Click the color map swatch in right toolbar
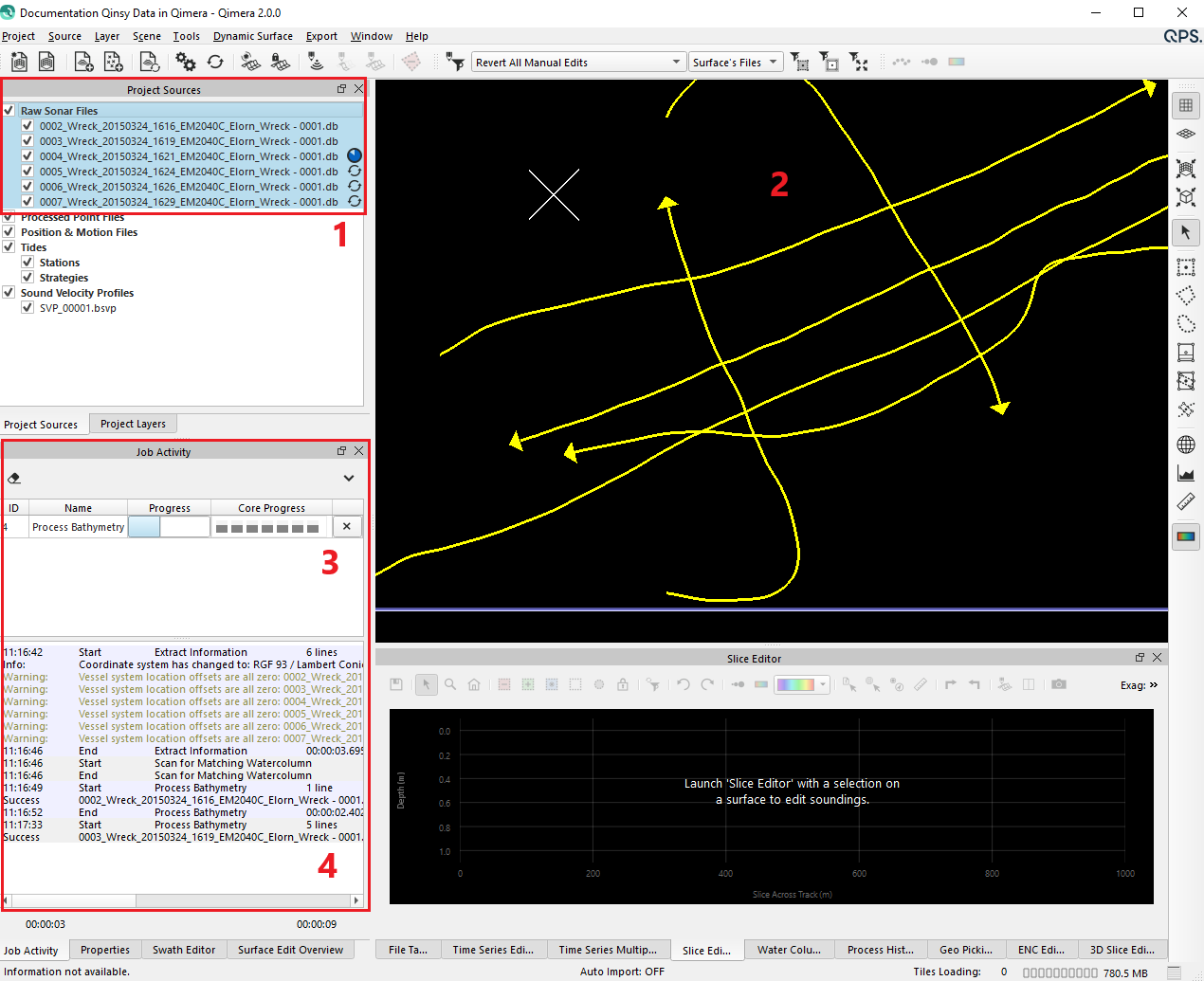 (x=1185, y=536)
